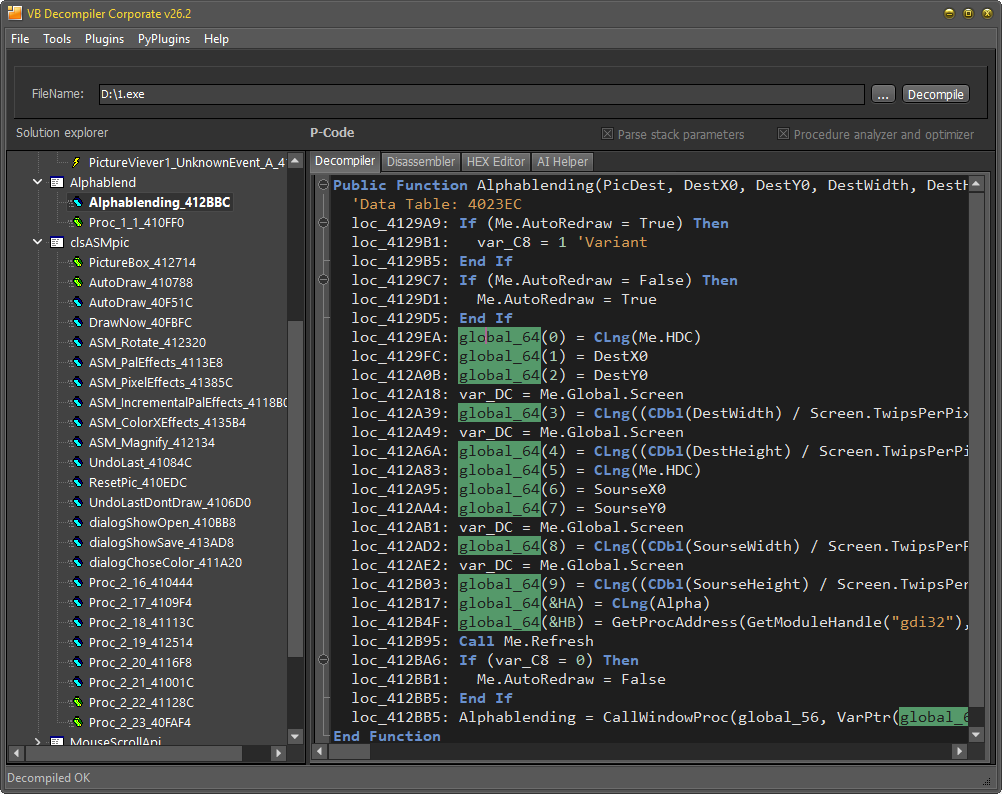
Task: Click the FileName input field
Action: click(481, 94)
